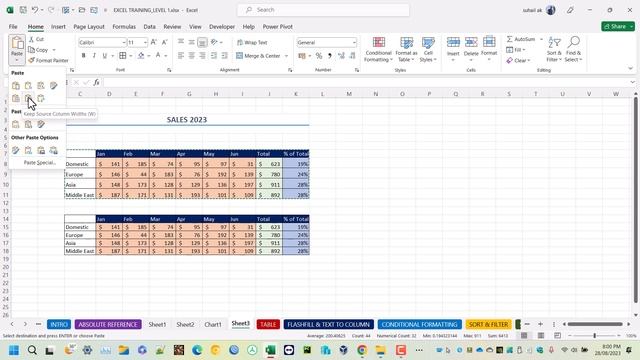Open the Calibri font name dropdown
The width and height of the screenshot is (640, 360).
pos(123,42)
